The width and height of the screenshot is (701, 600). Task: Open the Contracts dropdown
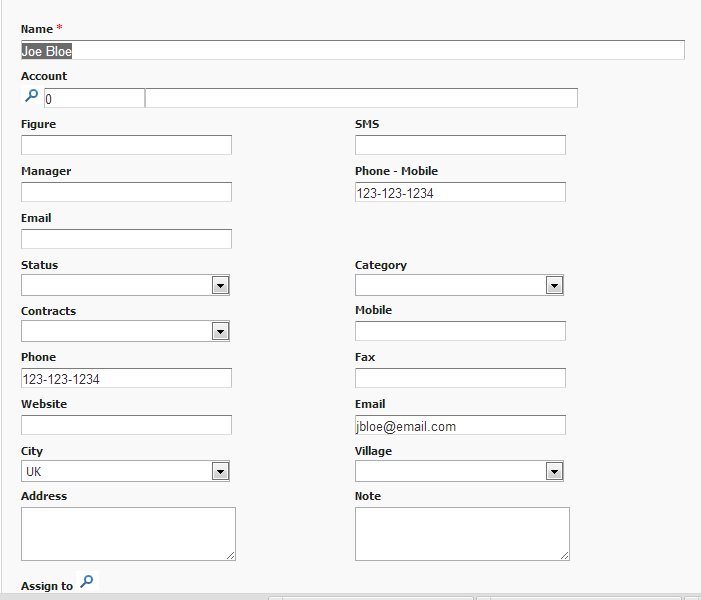coord(125,331)
